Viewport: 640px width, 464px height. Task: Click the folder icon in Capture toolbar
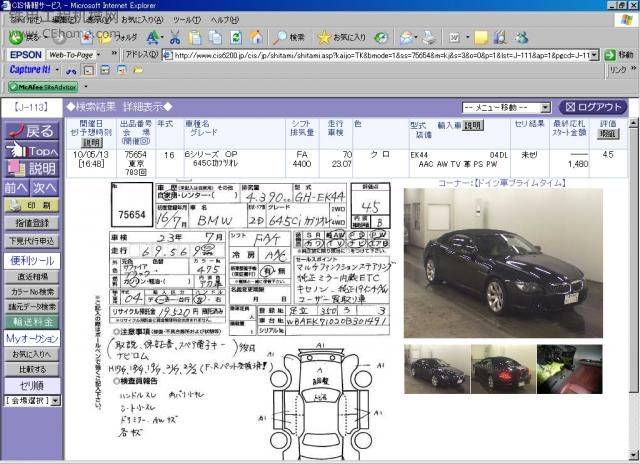138,70
